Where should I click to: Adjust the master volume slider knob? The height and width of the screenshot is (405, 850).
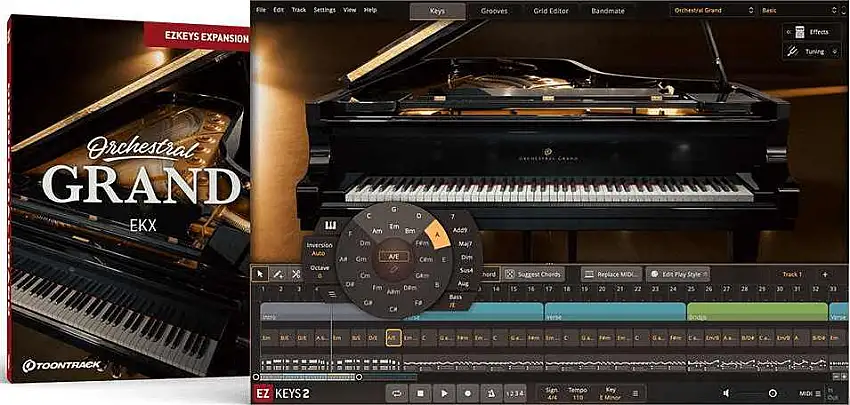click(x=773, y=394)
